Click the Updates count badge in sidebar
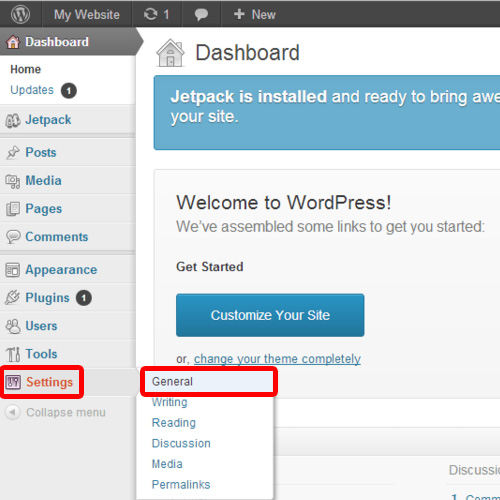This screenshot has height=500, width=500. [69, 91]
